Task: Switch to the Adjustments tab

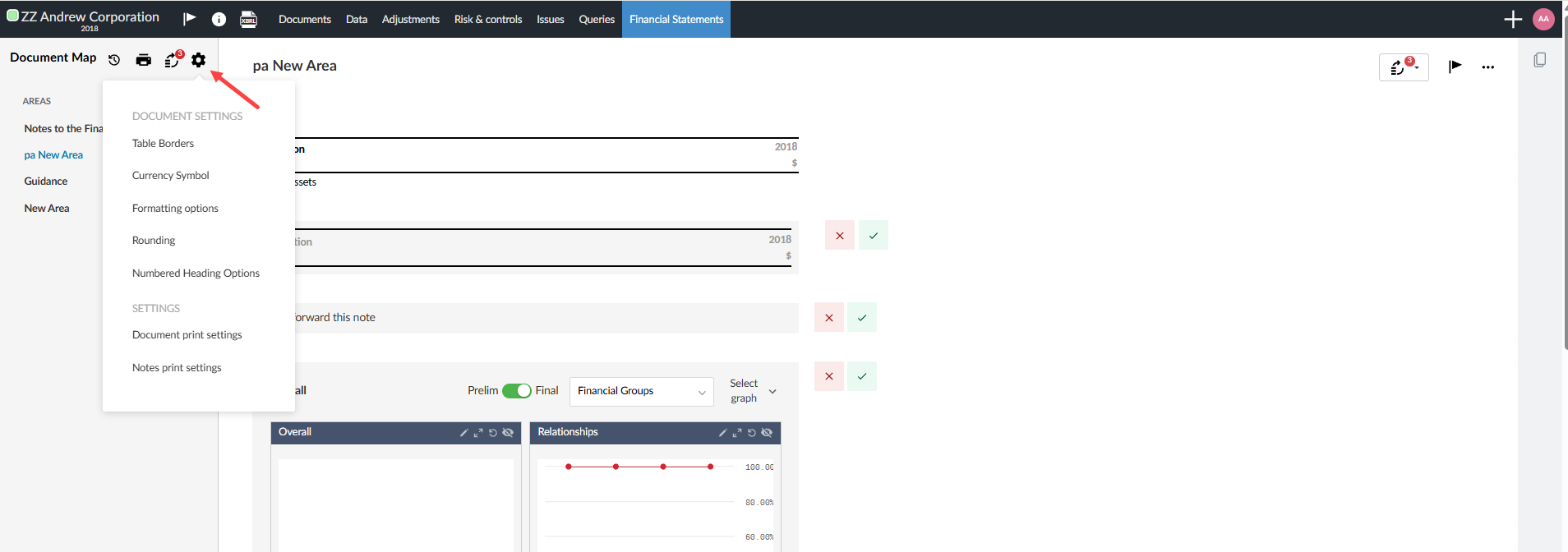Action: (410, 19)
